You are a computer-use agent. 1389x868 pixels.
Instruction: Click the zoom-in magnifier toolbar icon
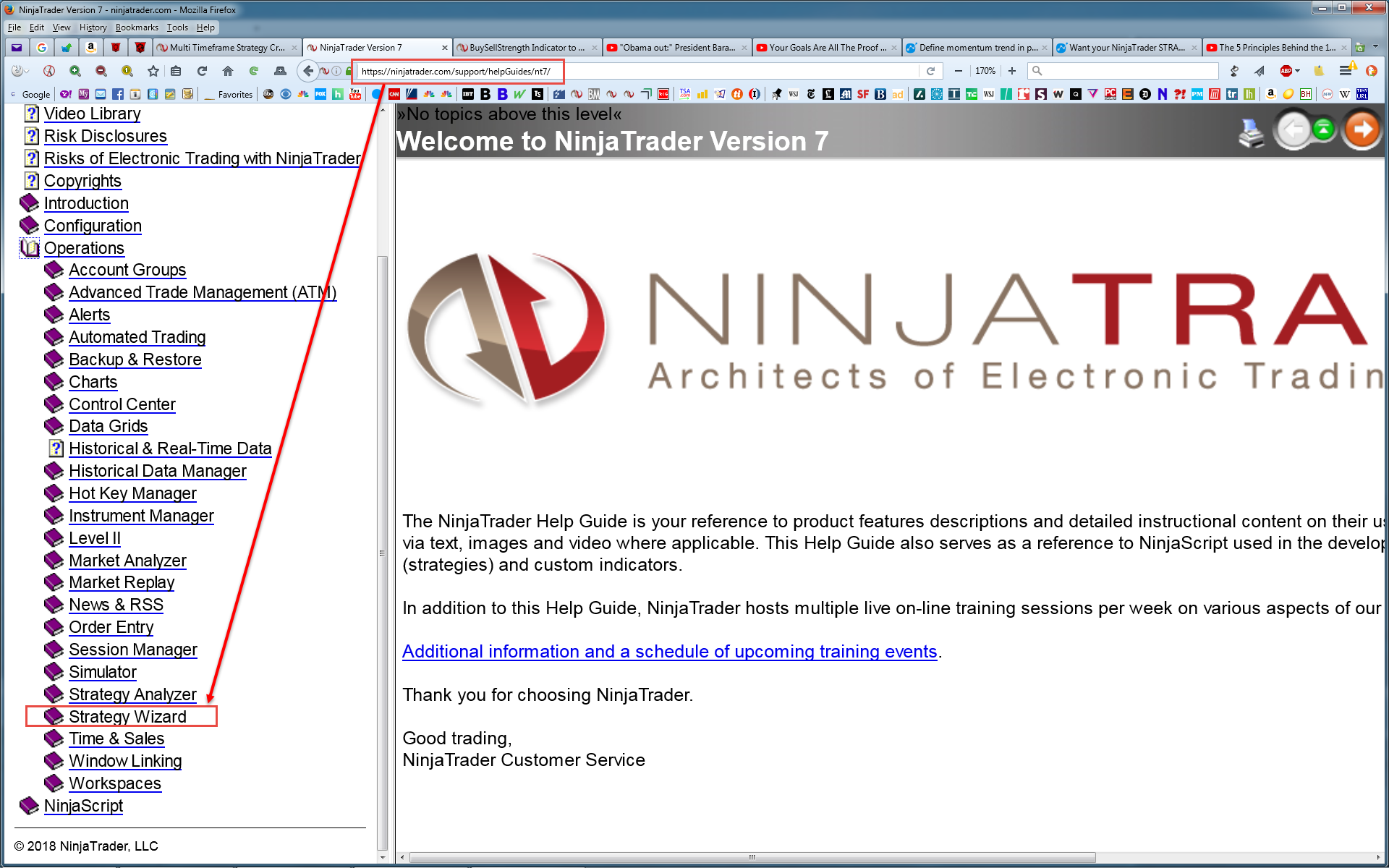(x=75, y=71)
